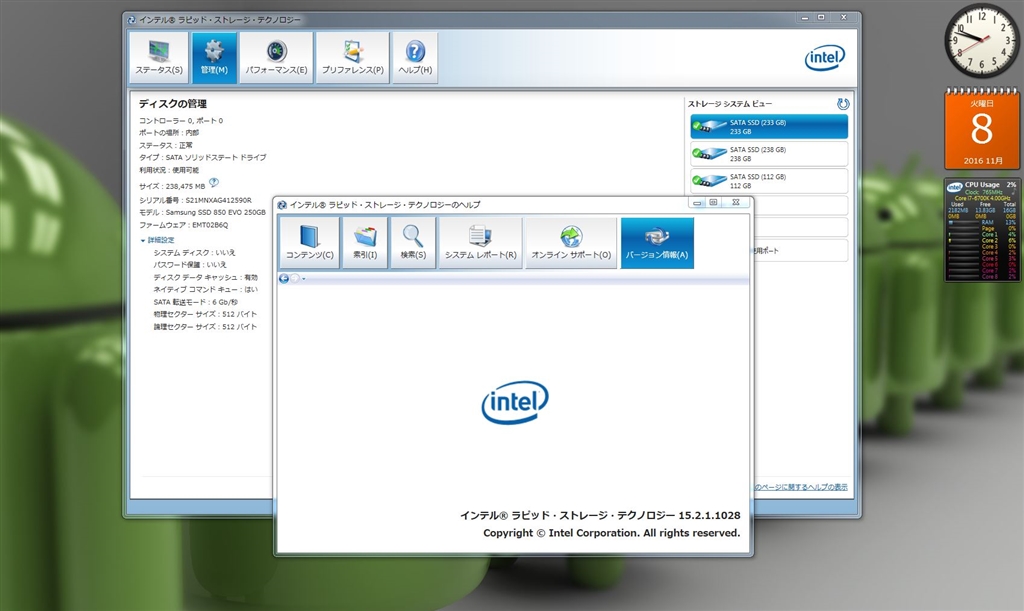Click the main window's title bar icon

click(131, 20)
